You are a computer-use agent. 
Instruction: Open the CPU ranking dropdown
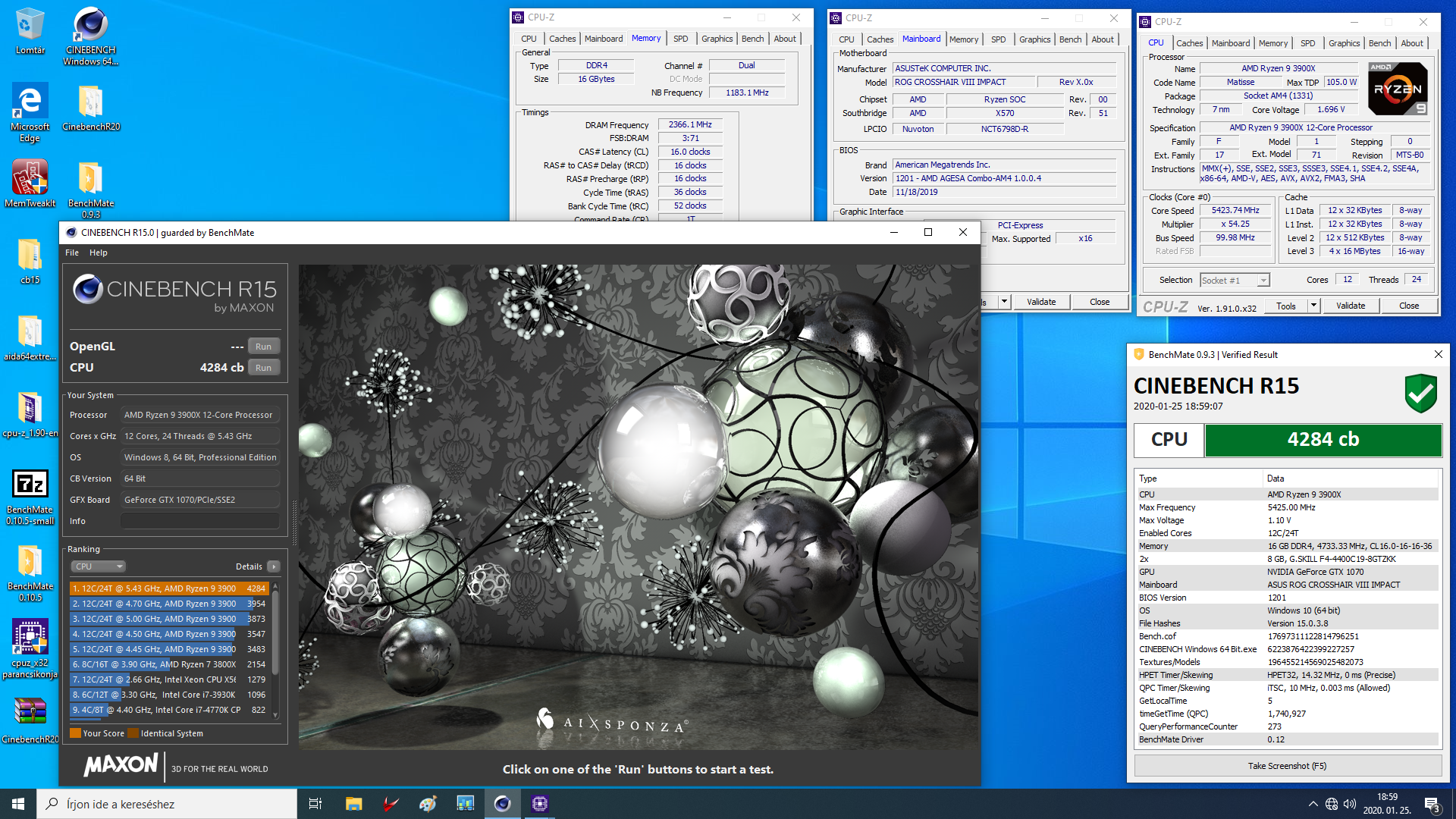pyautogui.click(x=98, y=566)
